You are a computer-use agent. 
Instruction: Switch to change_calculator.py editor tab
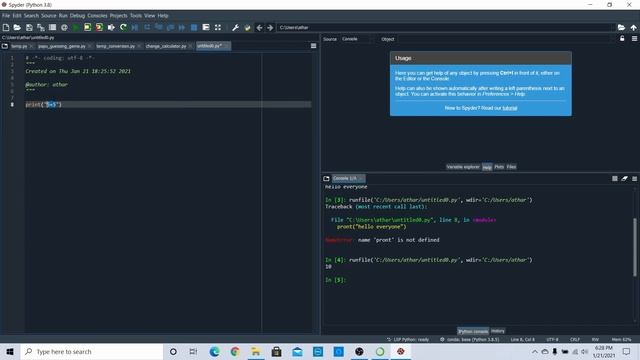click(x=166, y=46)
